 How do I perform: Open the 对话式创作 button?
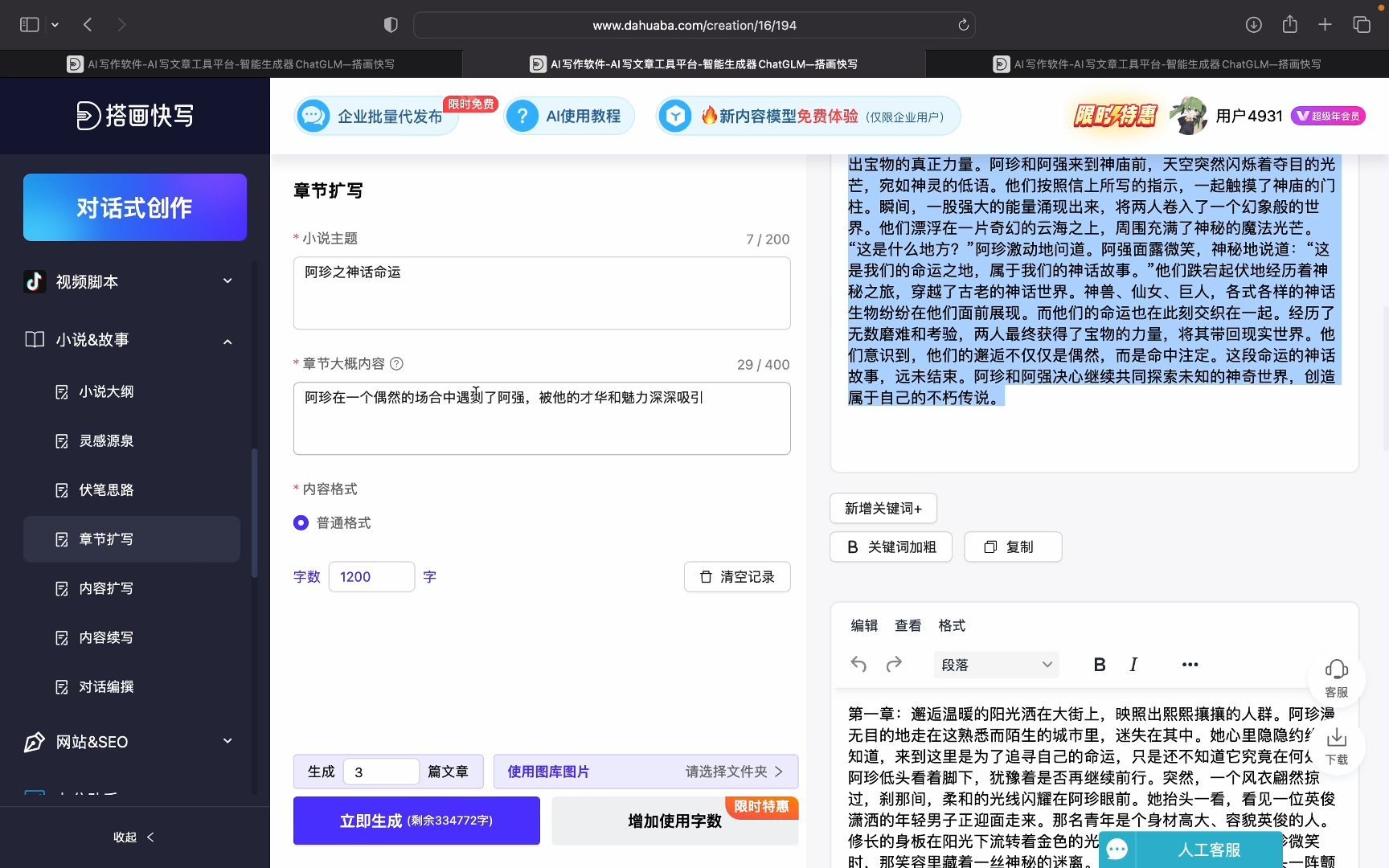coord(135,207)
